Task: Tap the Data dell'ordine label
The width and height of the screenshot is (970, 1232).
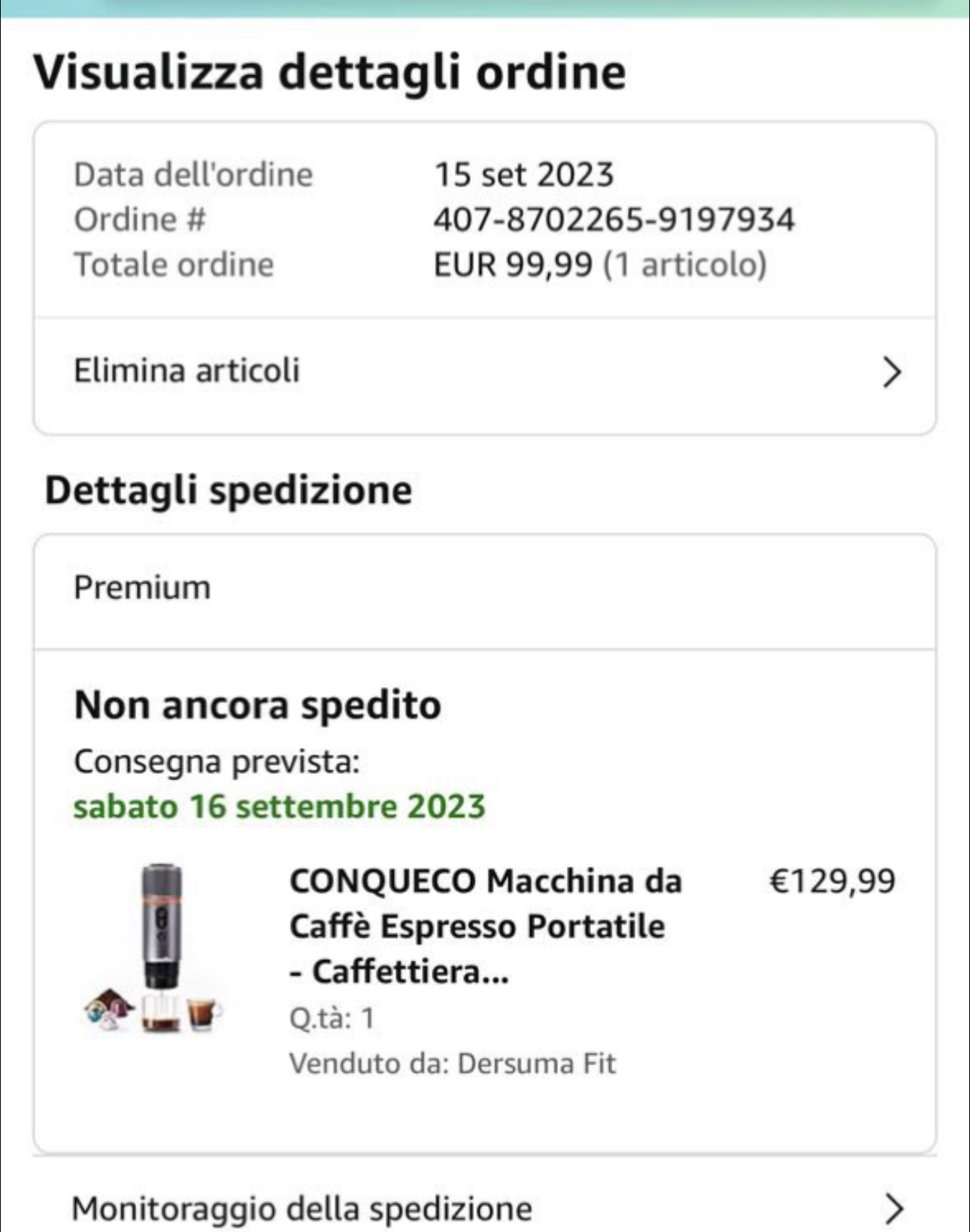Action: [x=193, y=174]
